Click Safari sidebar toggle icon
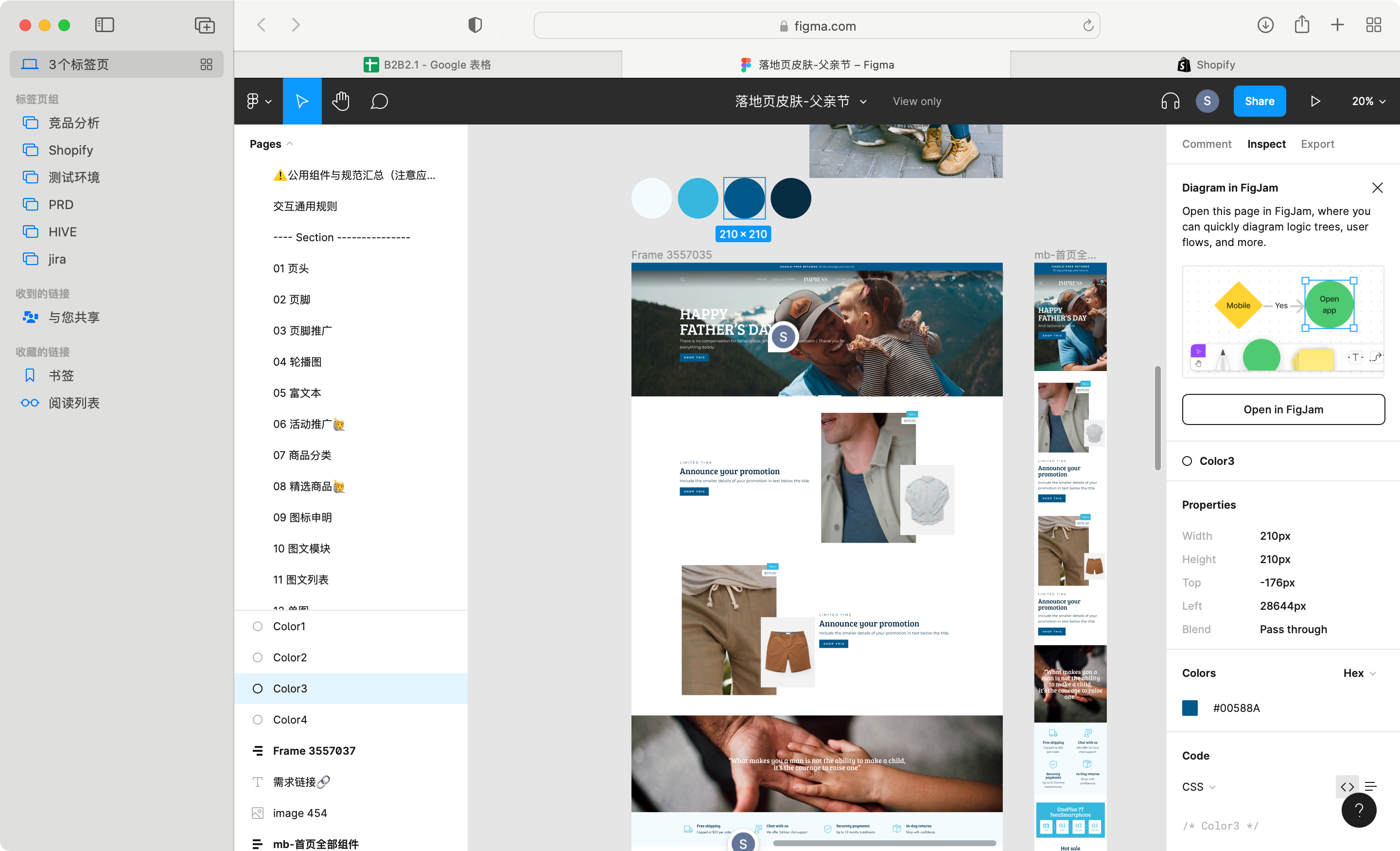The width and height of the screenshot is (1400, 851). 105,25
